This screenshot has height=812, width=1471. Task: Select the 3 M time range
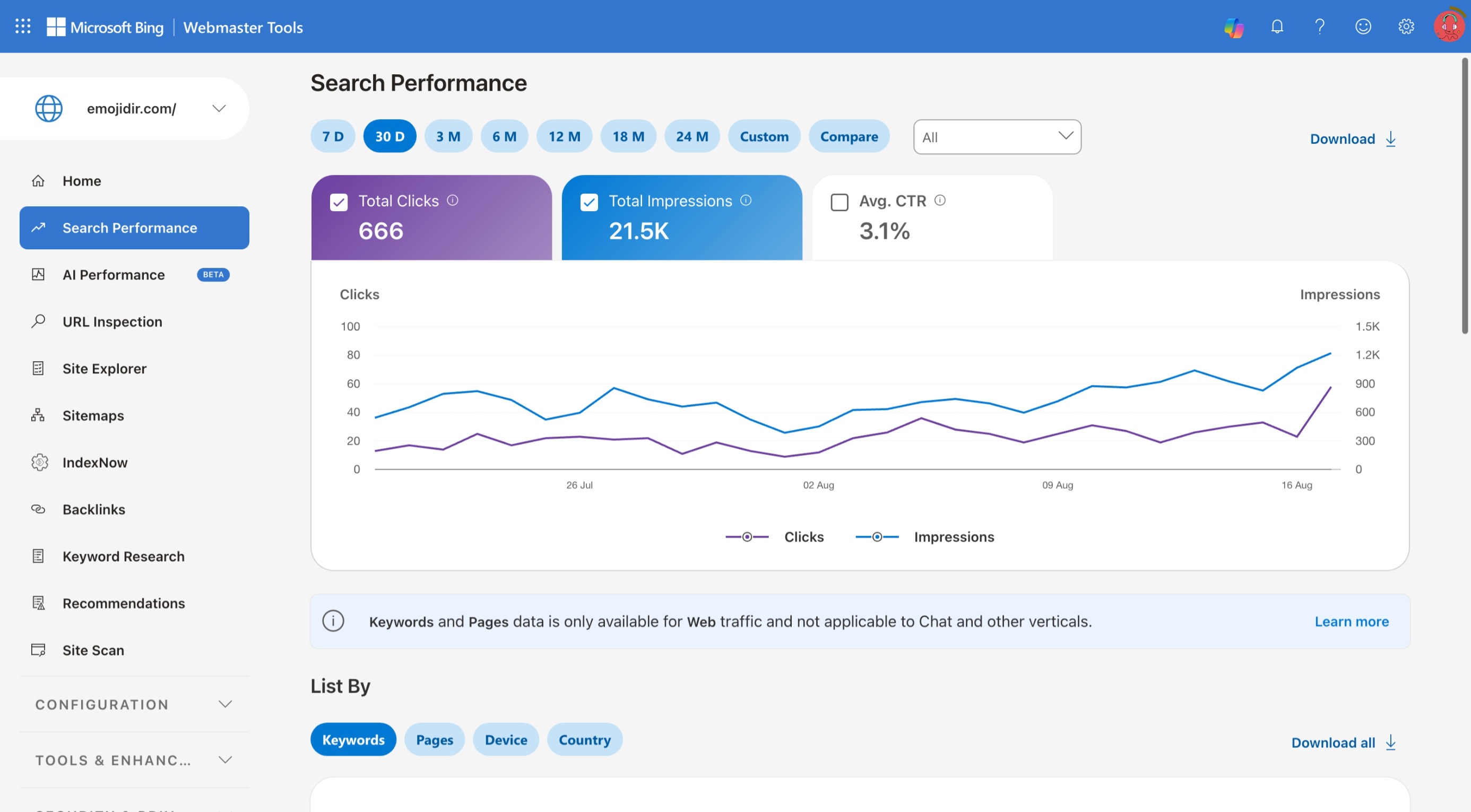[448, 136]
